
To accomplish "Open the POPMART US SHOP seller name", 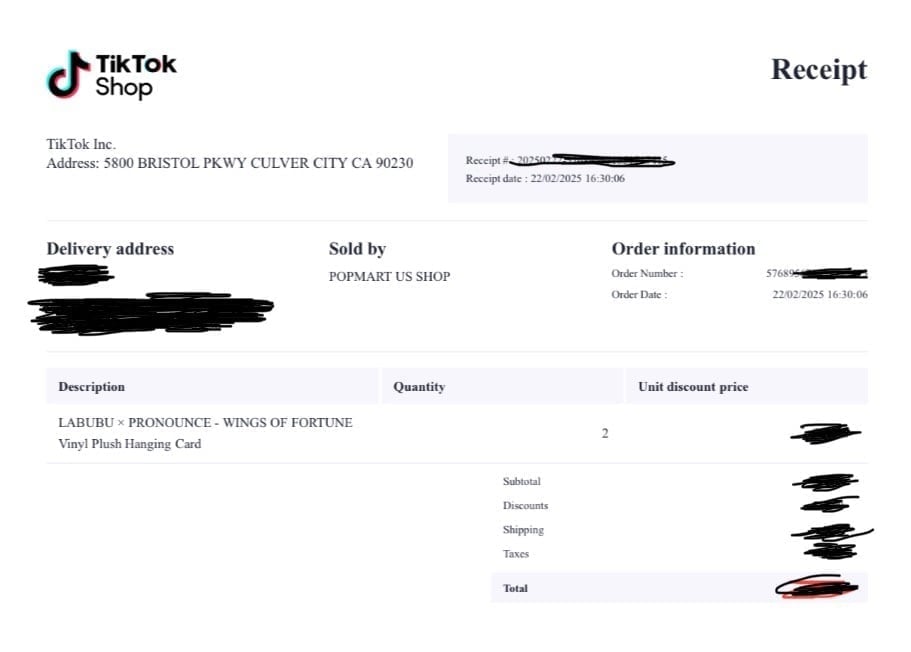I will (x=389, y=277).
